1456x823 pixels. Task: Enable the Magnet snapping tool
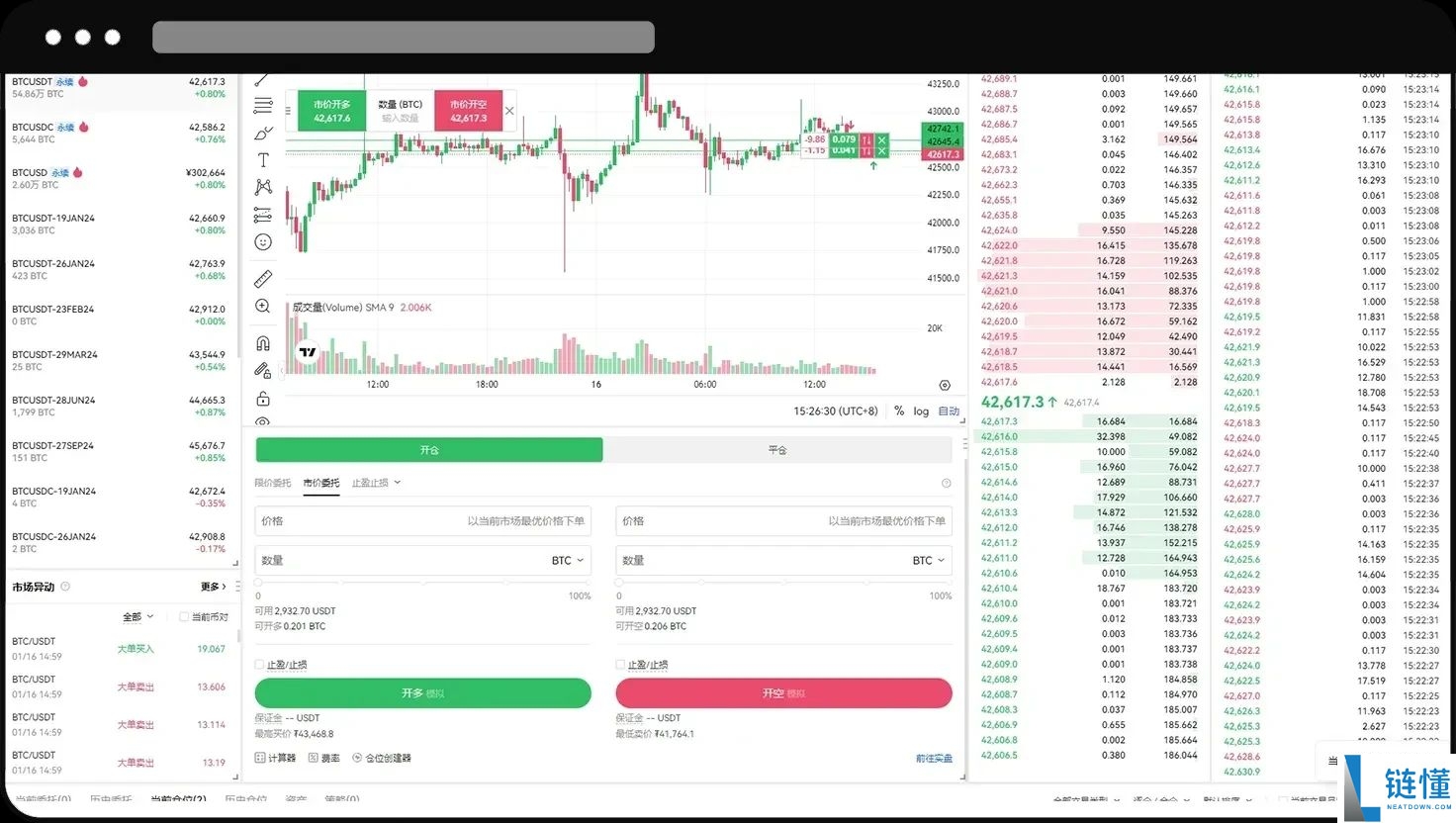coord(261,341)
